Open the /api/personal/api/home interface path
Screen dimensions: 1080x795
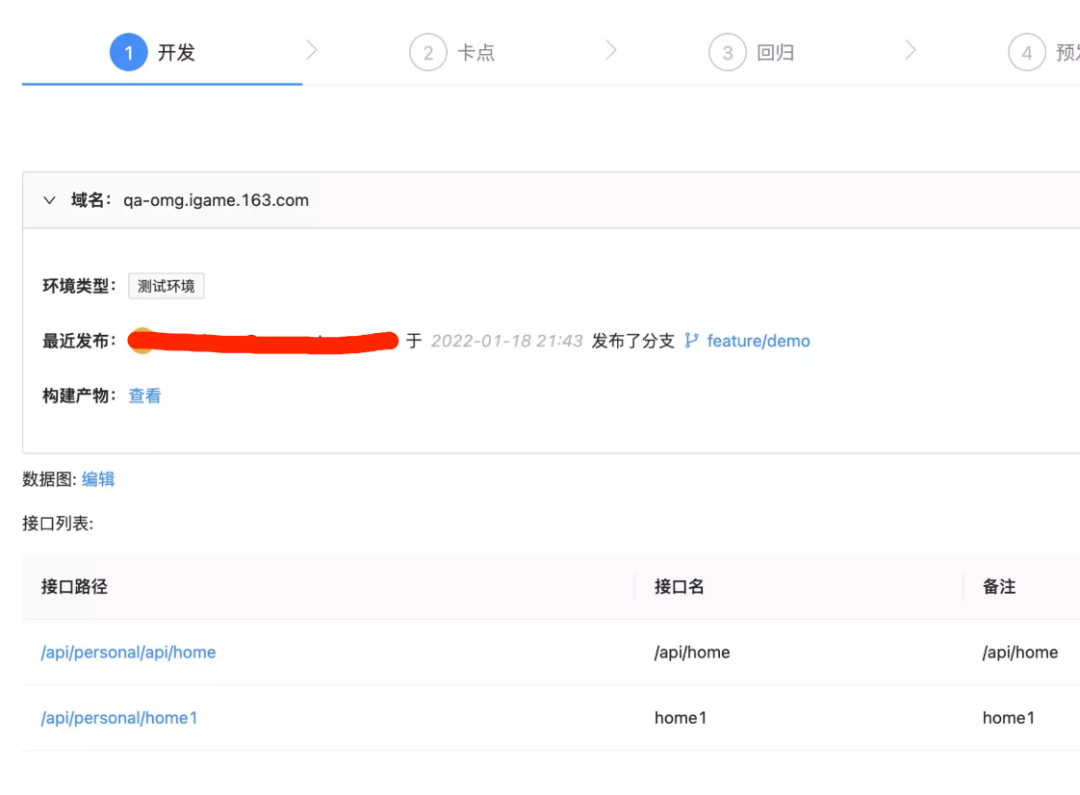point(128,652)
